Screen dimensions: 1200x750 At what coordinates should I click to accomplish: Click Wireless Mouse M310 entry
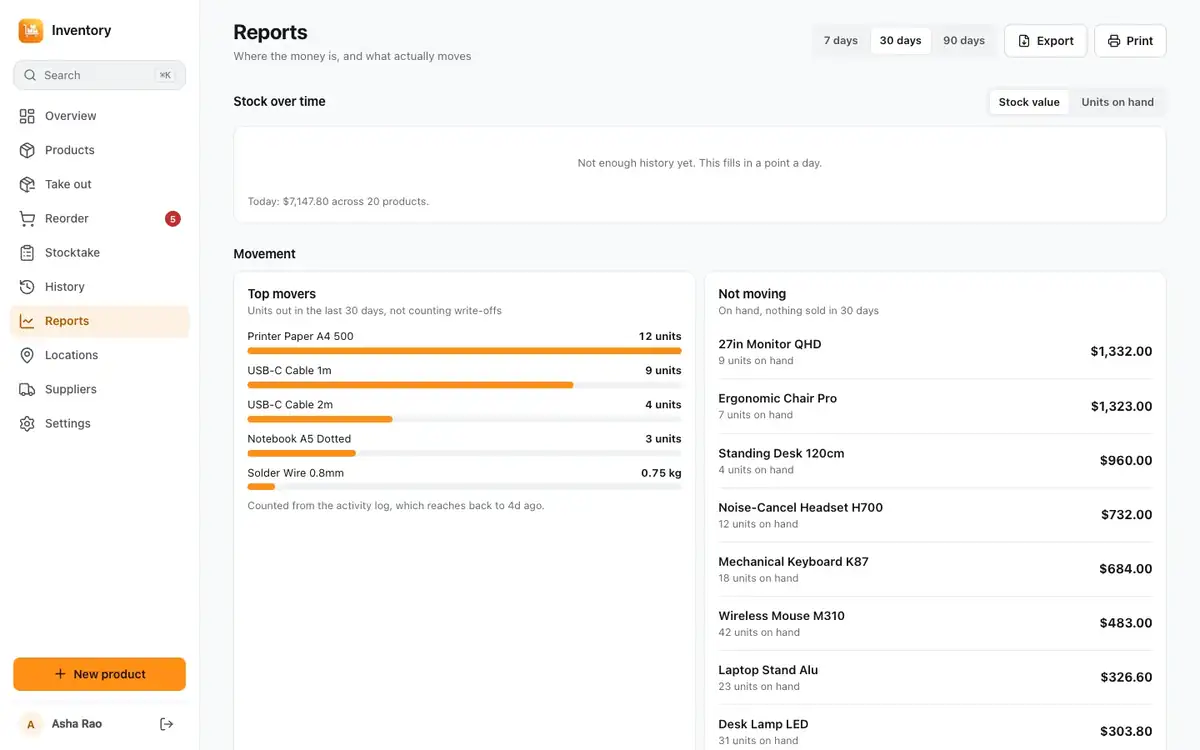coord(935,623)
